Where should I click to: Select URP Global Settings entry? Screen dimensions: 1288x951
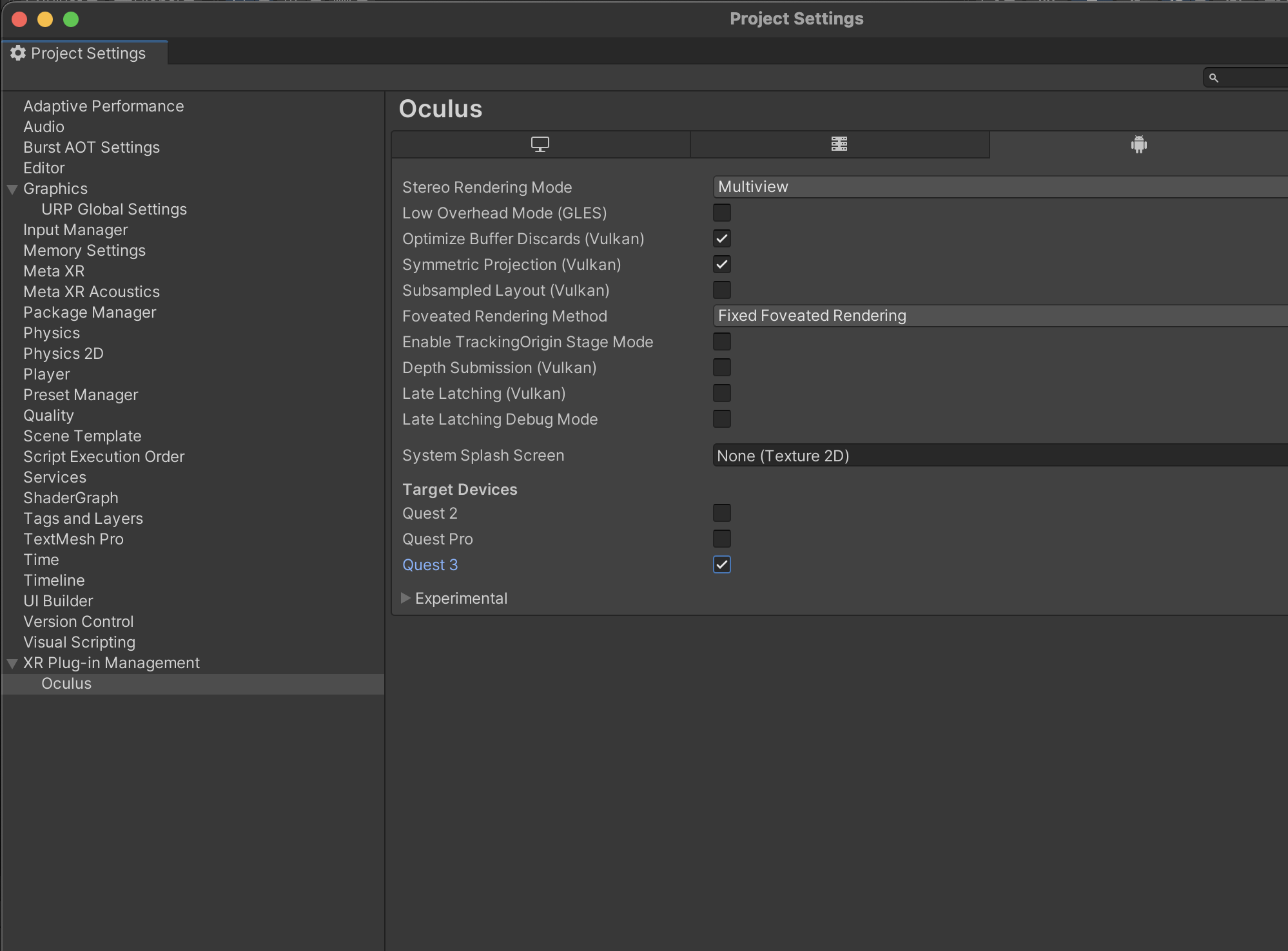click(113, 209)
